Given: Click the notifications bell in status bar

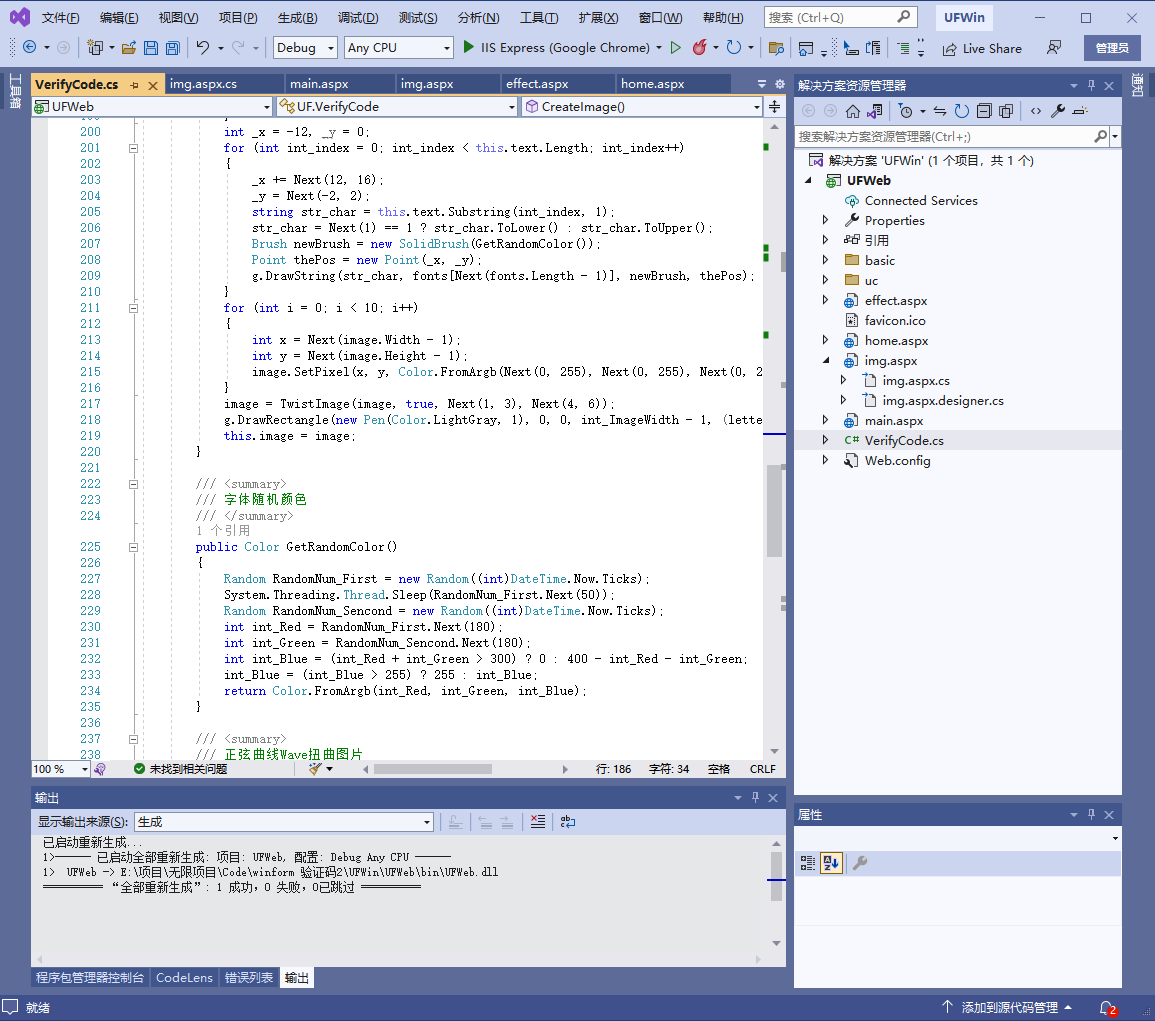Looking at the screenshot, I should pyautogui.click(x=1107, y=1008).
